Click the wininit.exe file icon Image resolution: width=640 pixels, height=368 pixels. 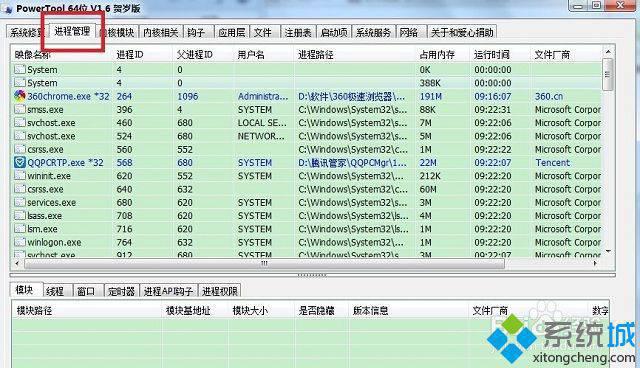20,176
